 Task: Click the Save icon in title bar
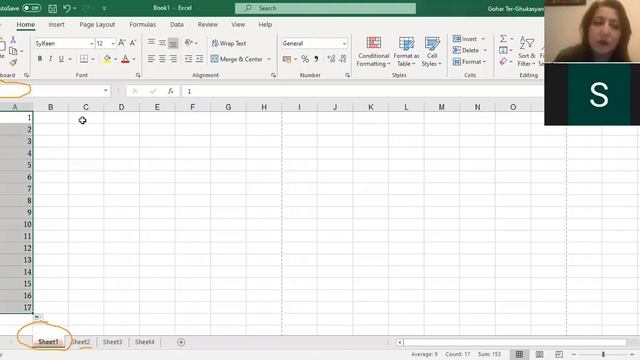pos(53,8)
